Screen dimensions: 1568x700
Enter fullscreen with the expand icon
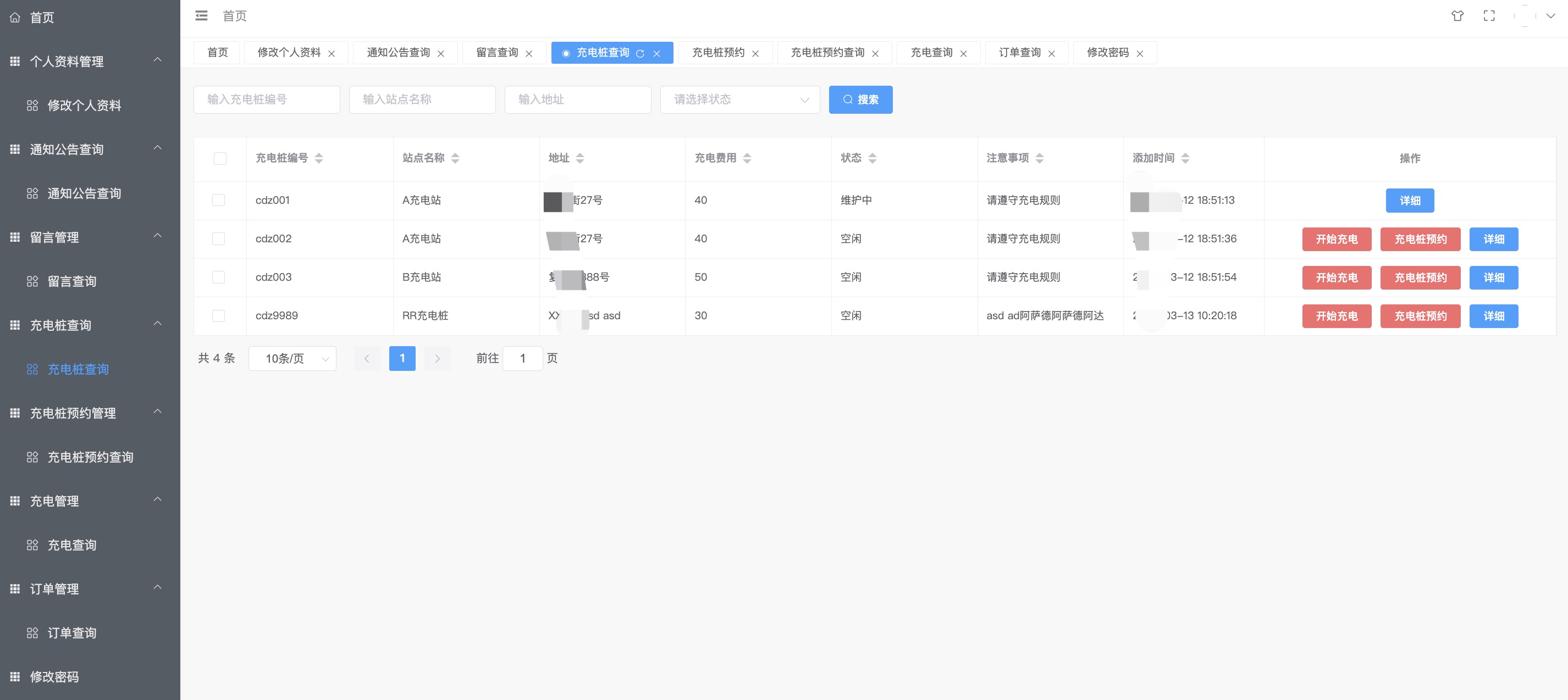tap(1489, 16)
